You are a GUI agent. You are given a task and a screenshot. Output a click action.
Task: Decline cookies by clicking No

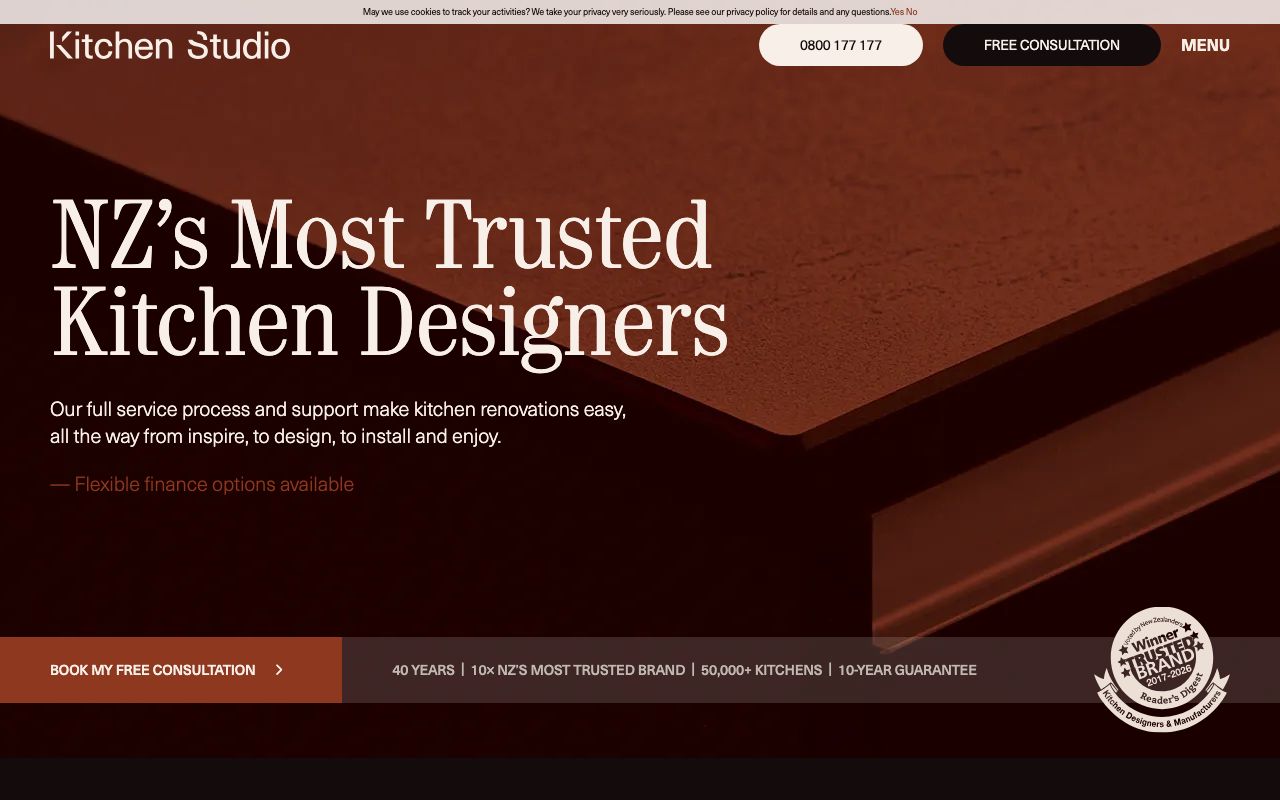pos(911,12)
